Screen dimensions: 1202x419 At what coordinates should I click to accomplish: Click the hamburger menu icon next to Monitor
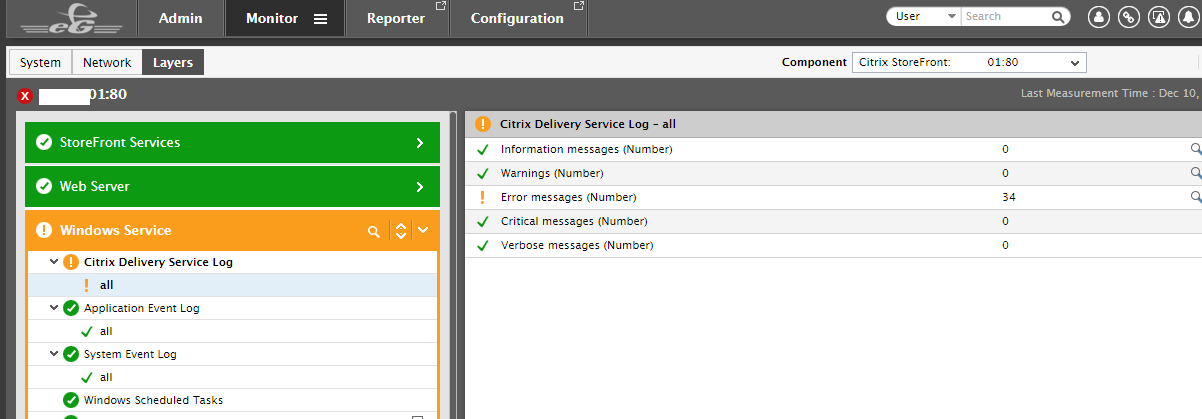(x=320, y=19)
